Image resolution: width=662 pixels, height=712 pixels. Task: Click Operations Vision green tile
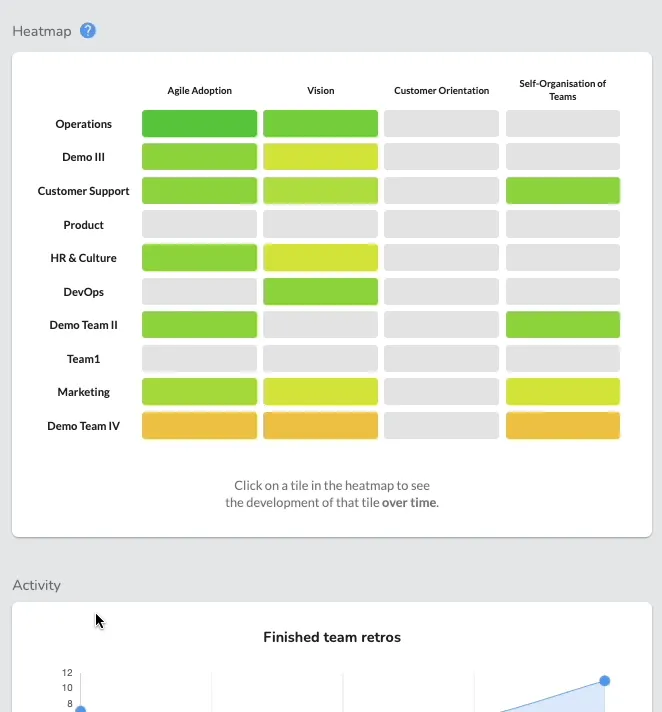(x=320, y=124)
